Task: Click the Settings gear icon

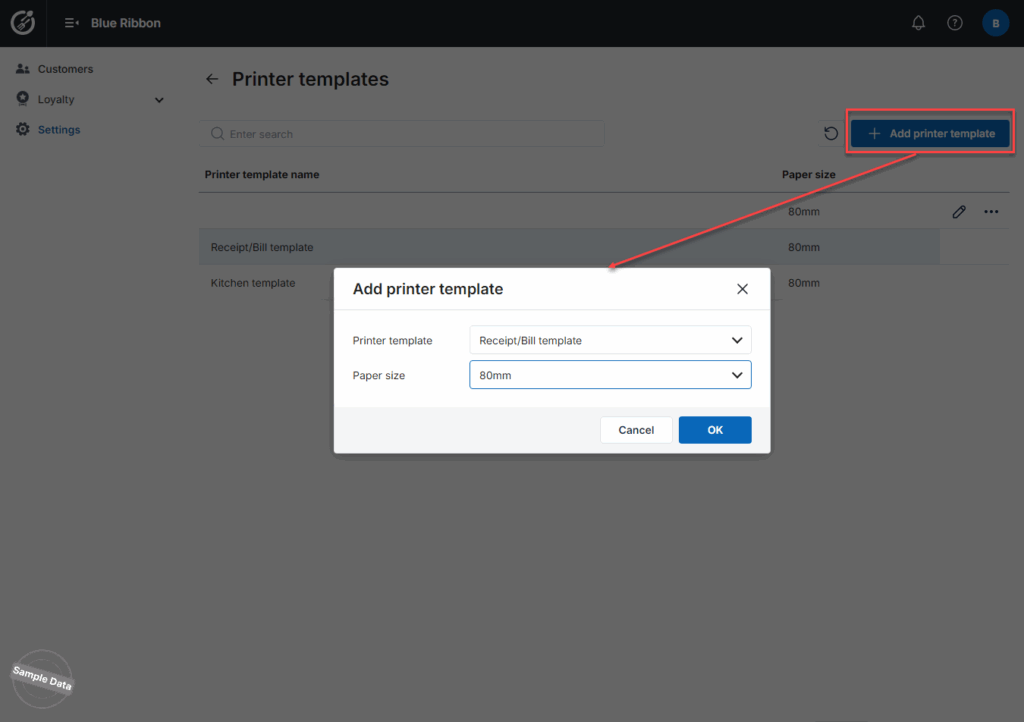Action: pyautogui.click(x=23, y=129)
